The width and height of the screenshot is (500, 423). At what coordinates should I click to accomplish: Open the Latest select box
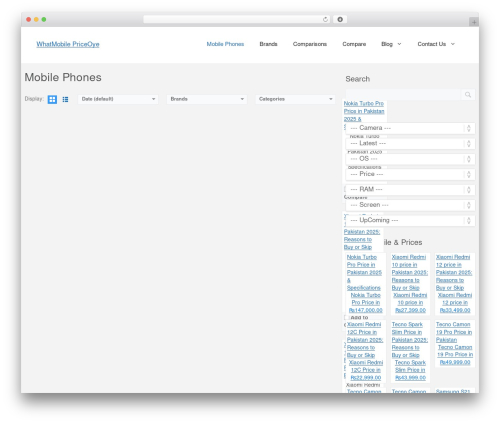410,143
